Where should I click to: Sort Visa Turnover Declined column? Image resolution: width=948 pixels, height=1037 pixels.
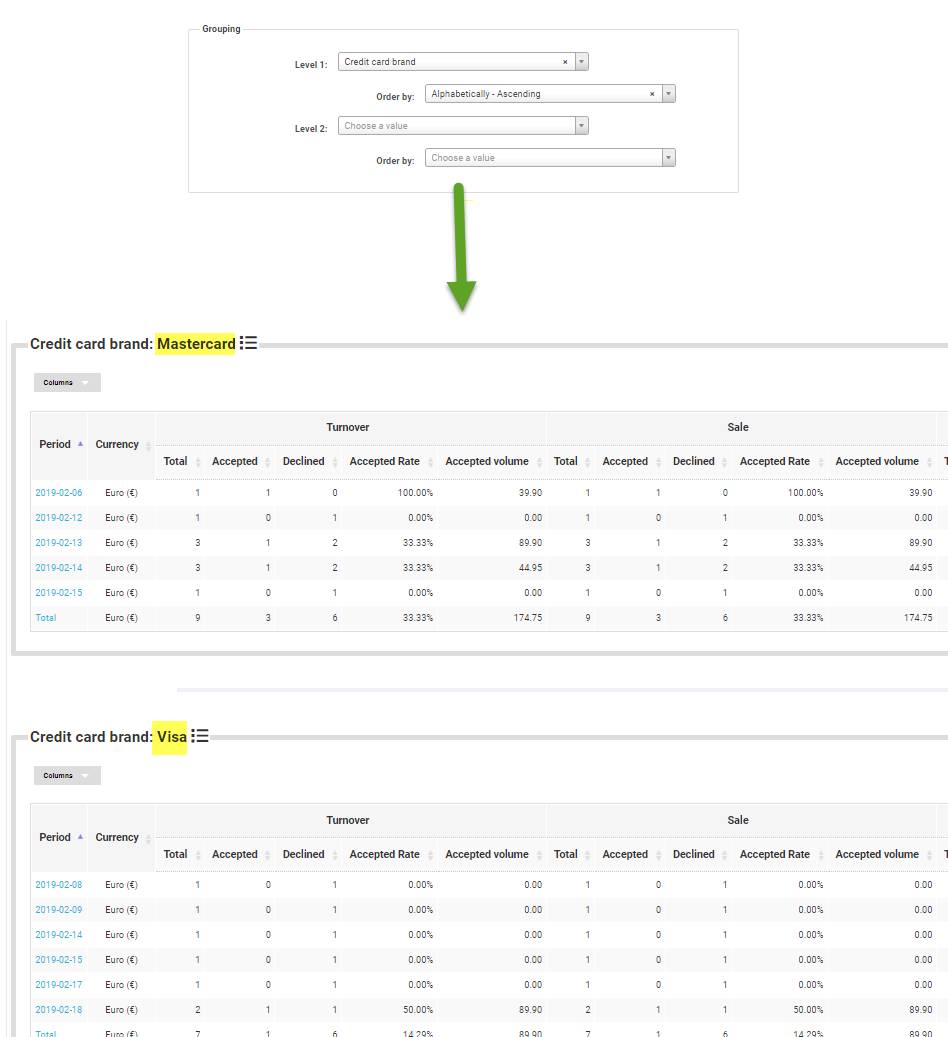308,854
